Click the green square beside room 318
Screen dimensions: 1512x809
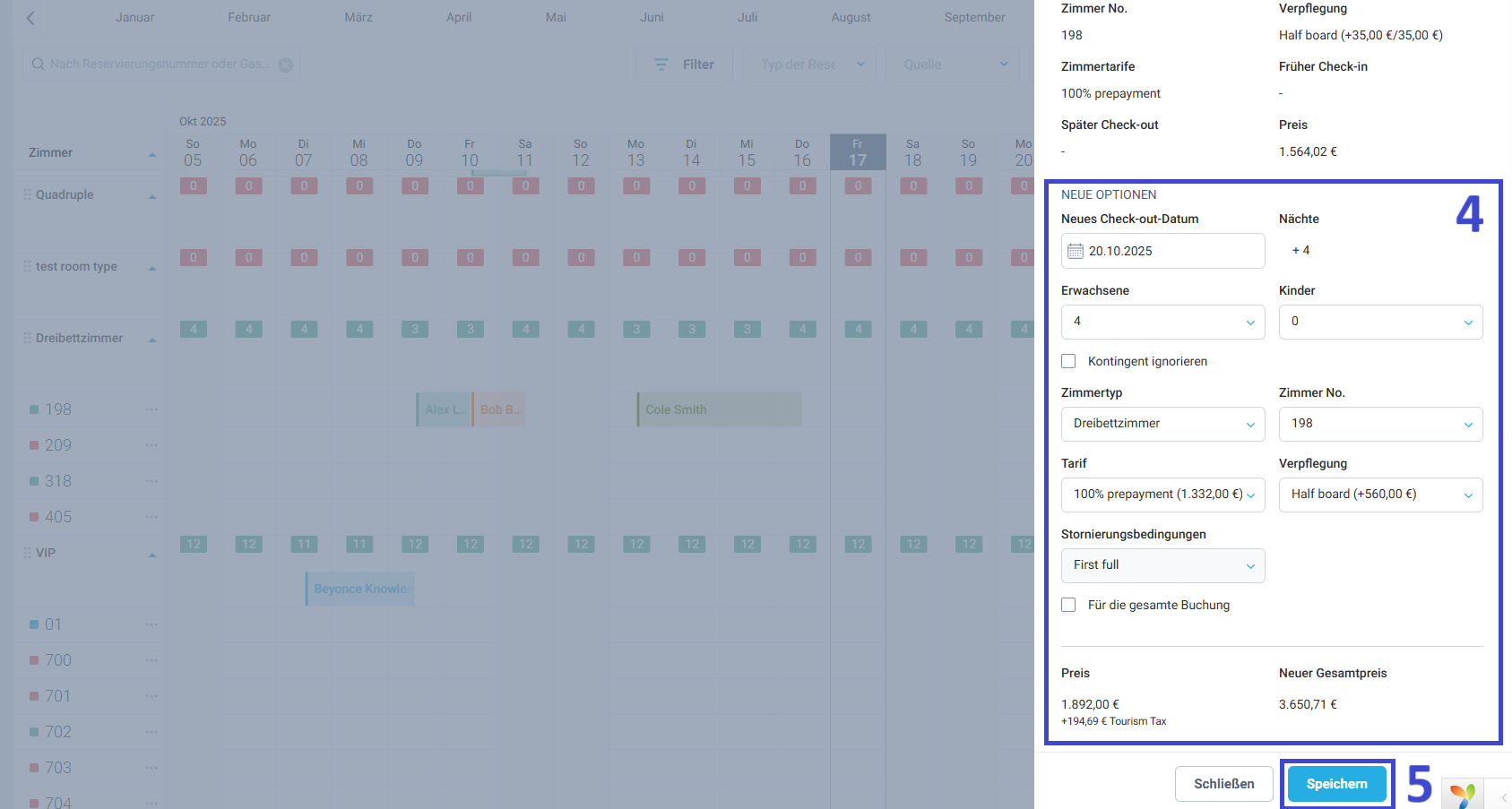[34, 480]
